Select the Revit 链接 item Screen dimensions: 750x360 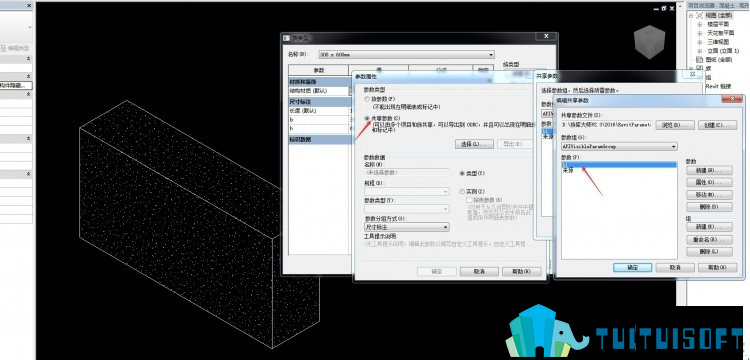(x=718, y=86)
